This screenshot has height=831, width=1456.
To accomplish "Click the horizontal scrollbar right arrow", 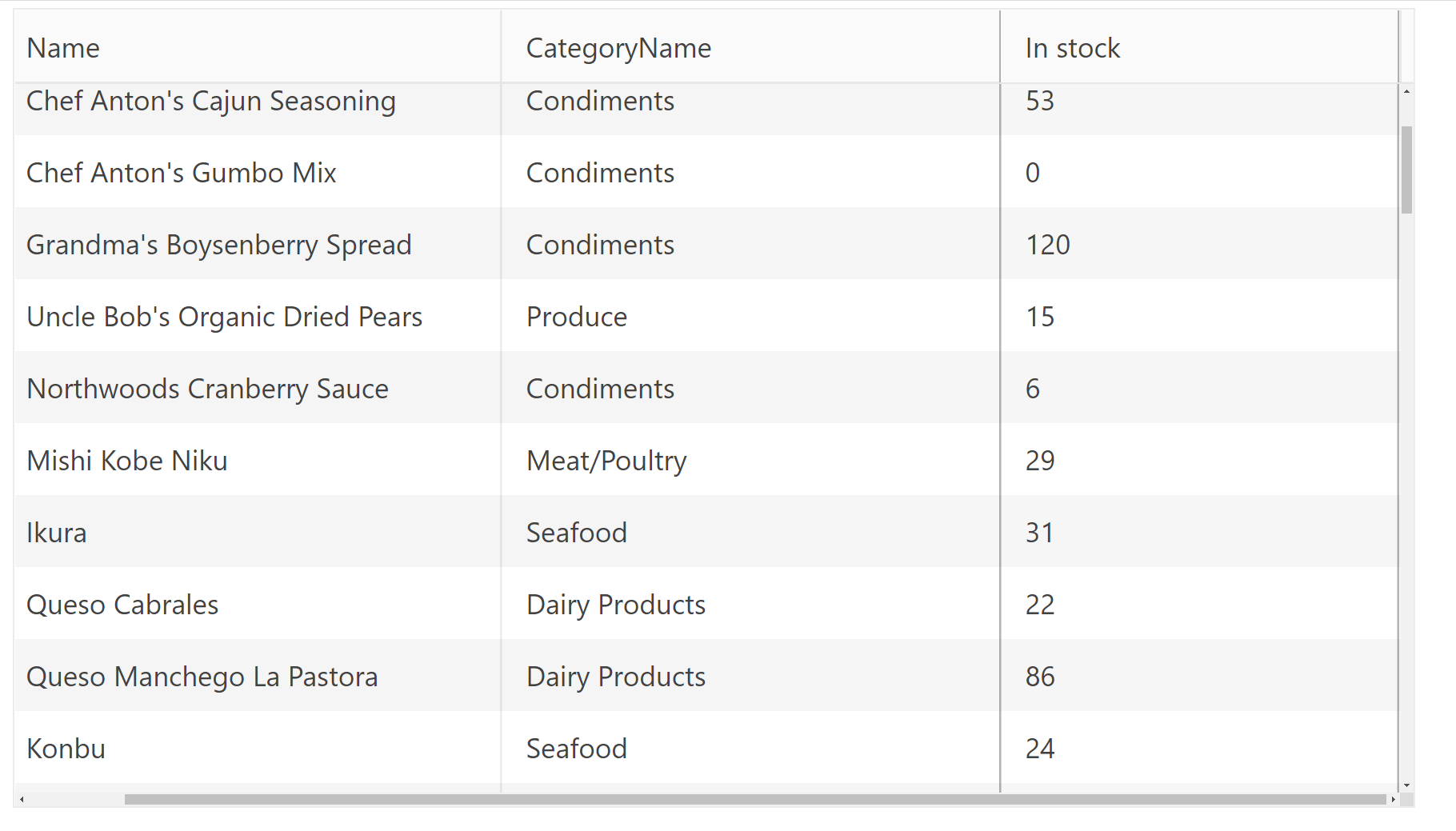I will (x=1393, y=799).
